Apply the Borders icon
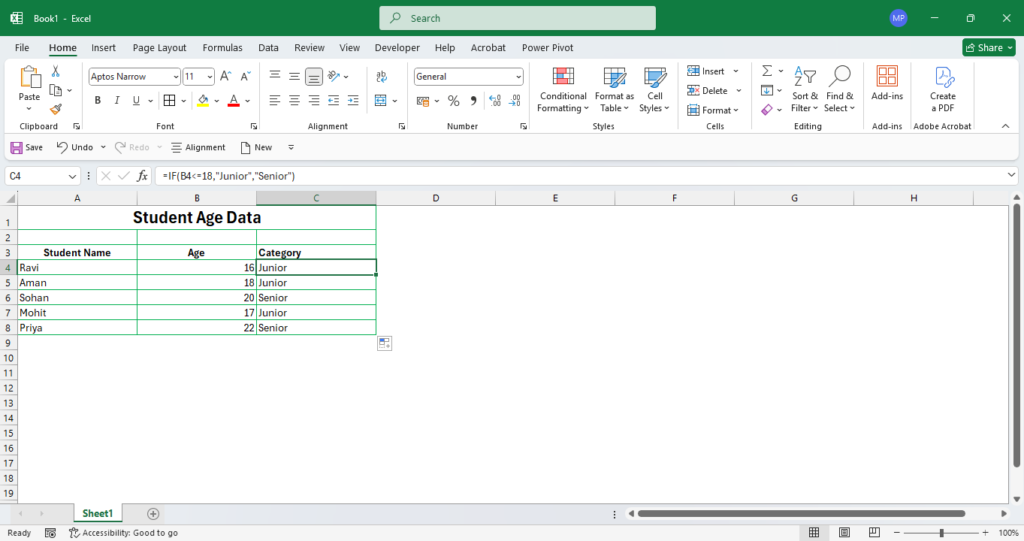This screenshot has width=1024, height=541. (x=169, y=101)
